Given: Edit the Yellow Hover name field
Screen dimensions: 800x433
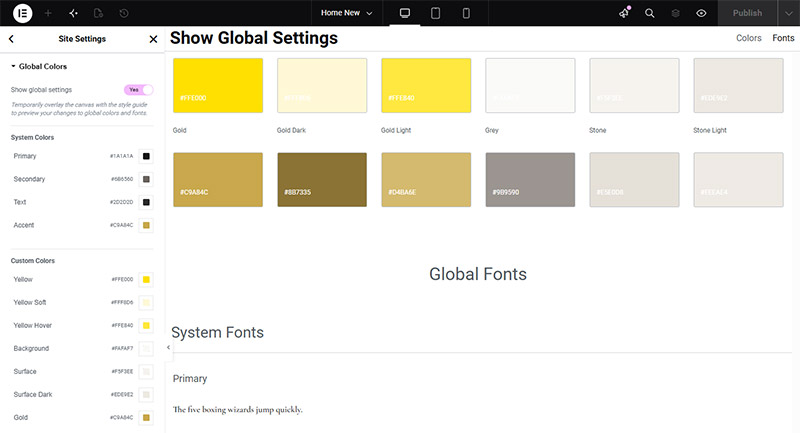Looking at the screenshot, I should (33, 325).
